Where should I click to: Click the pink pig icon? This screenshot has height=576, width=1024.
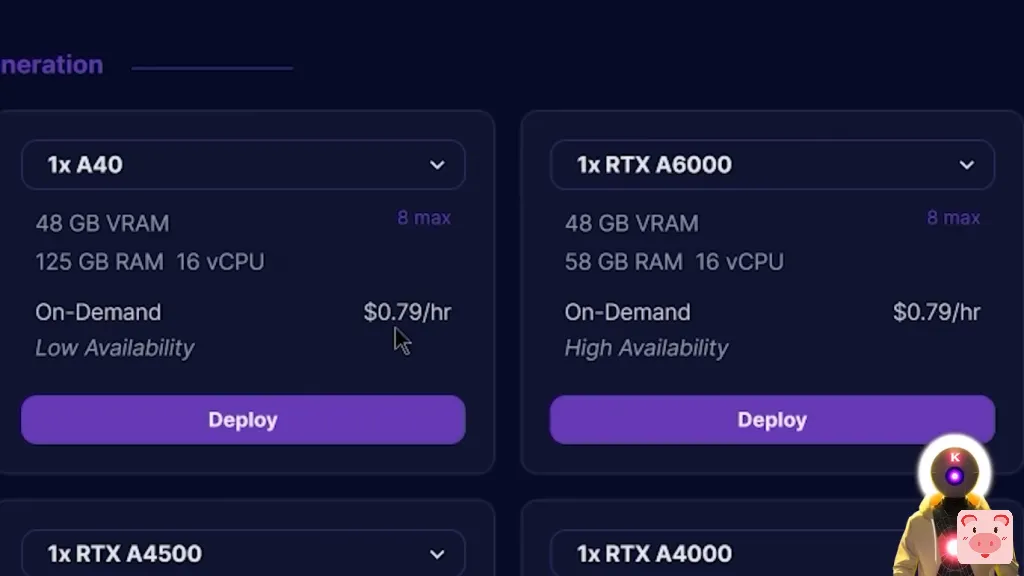(x=985, y=537)
